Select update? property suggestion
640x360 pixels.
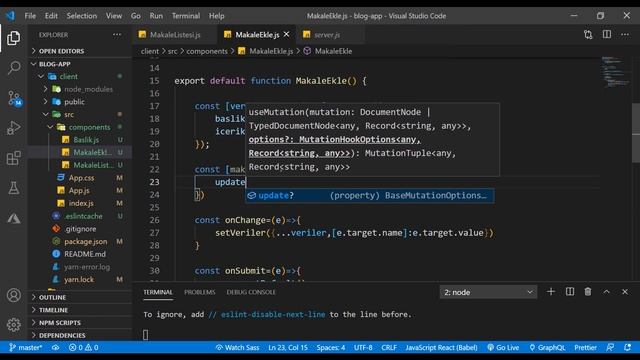pyautogui.click(x=369, y=196)
